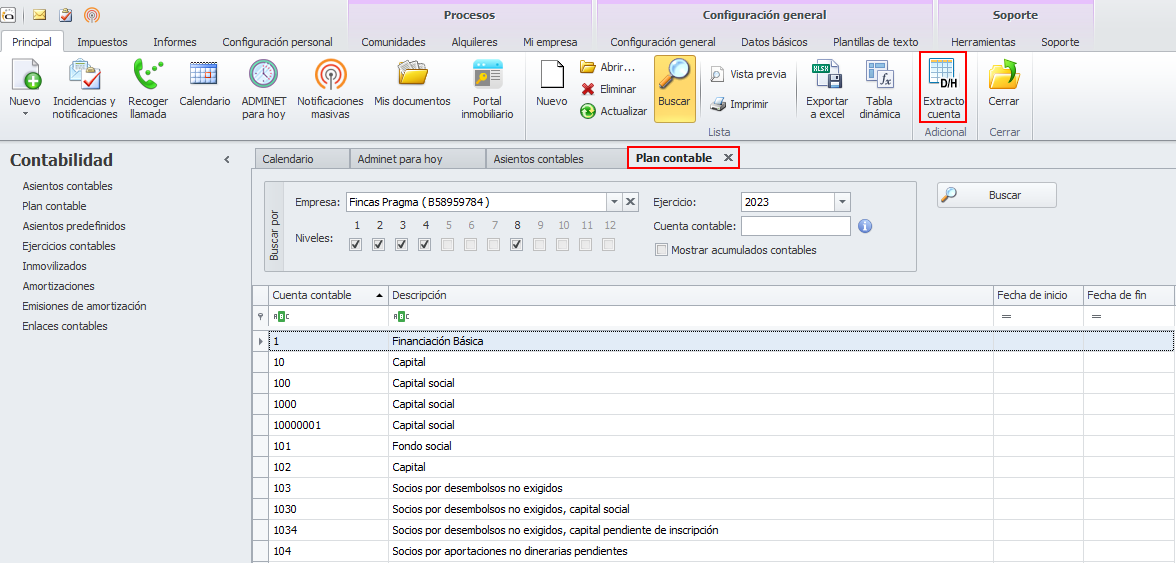Expand the Nuevo dropdown arrow

(25, 114)
